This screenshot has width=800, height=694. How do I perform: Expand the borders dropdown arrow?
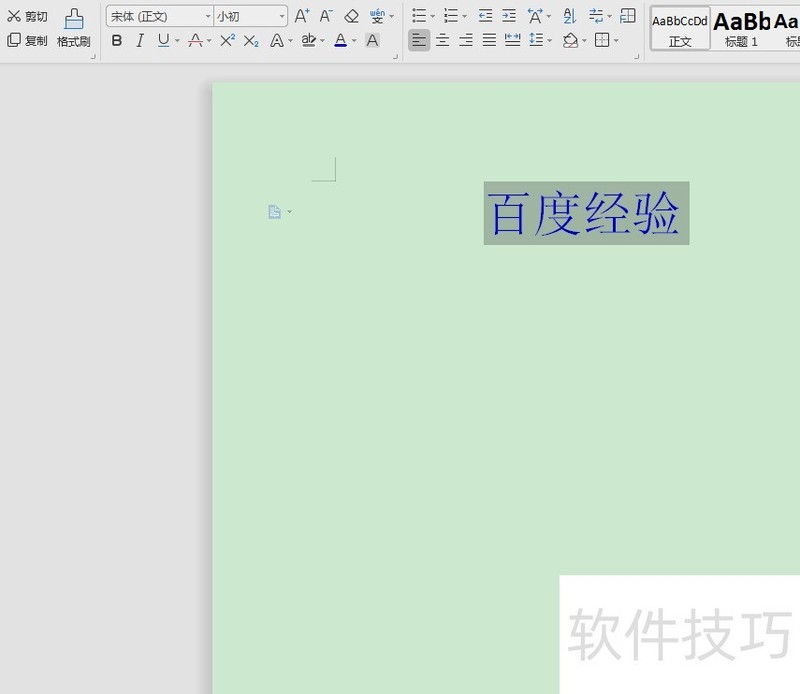coord(616,40)
